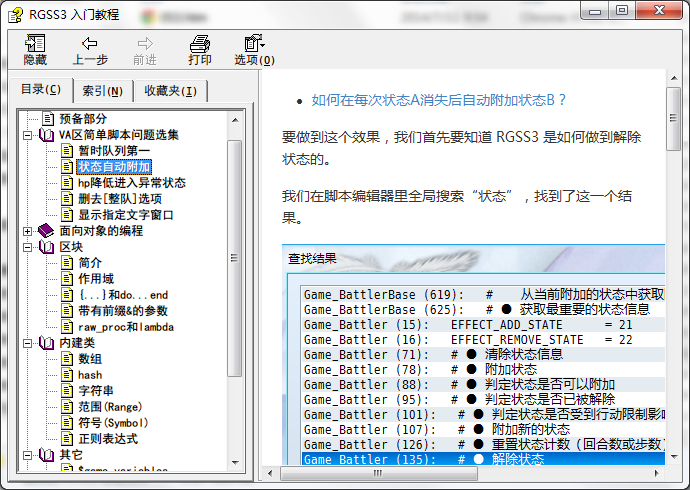Screen dimensions: 690x490
Task: Expand the 面向对象的编程 tree node
Action: pos(27,231)
